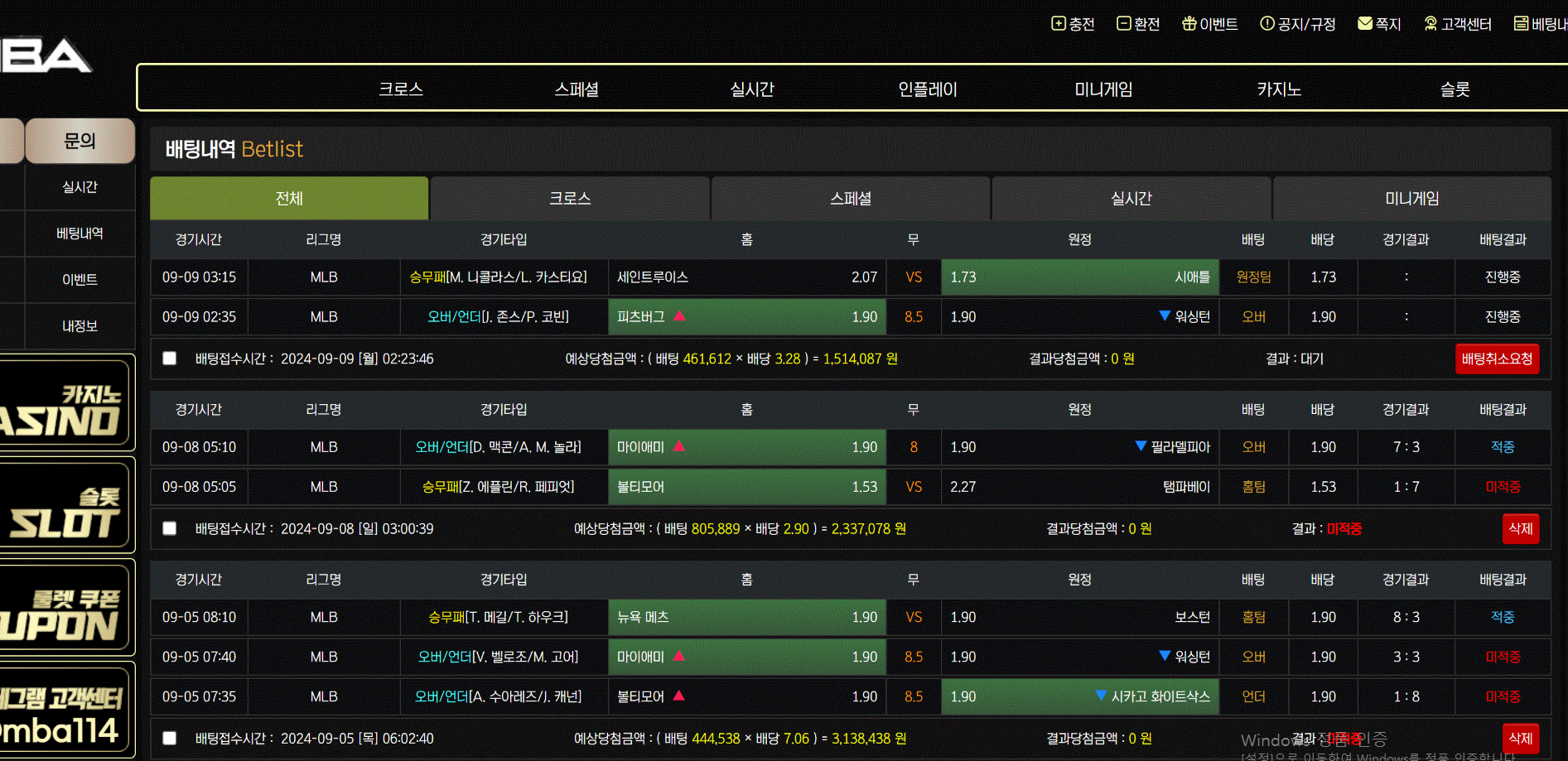
Task: Open the 쪽지 messages link
Action: coord(1380,24)
